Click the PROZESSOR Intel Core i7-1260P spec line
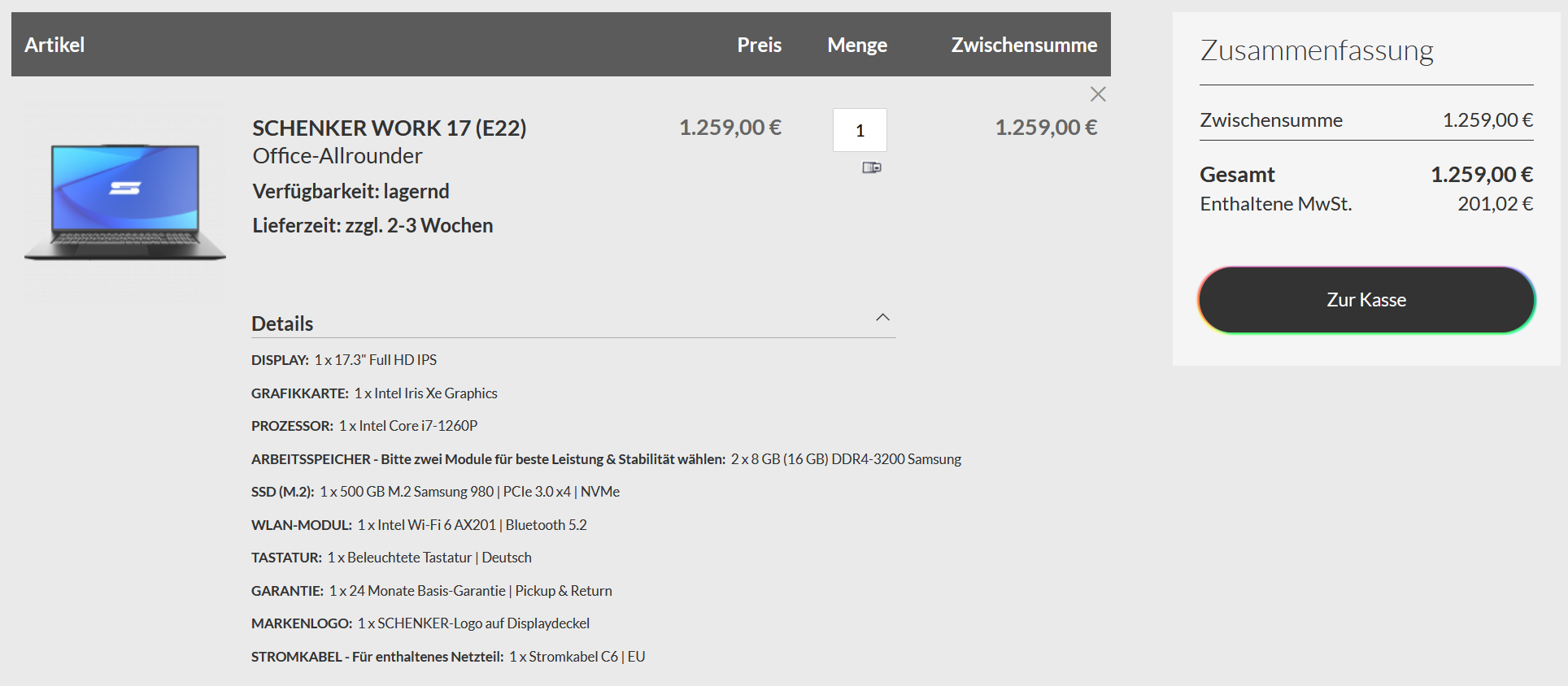 click(x=364, y=424)
